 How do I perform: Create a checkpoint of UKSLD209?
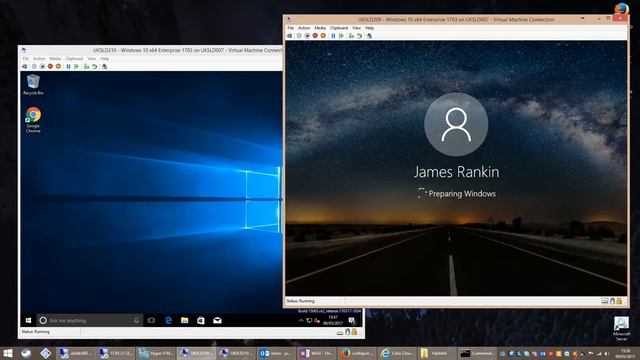point(351,36)
